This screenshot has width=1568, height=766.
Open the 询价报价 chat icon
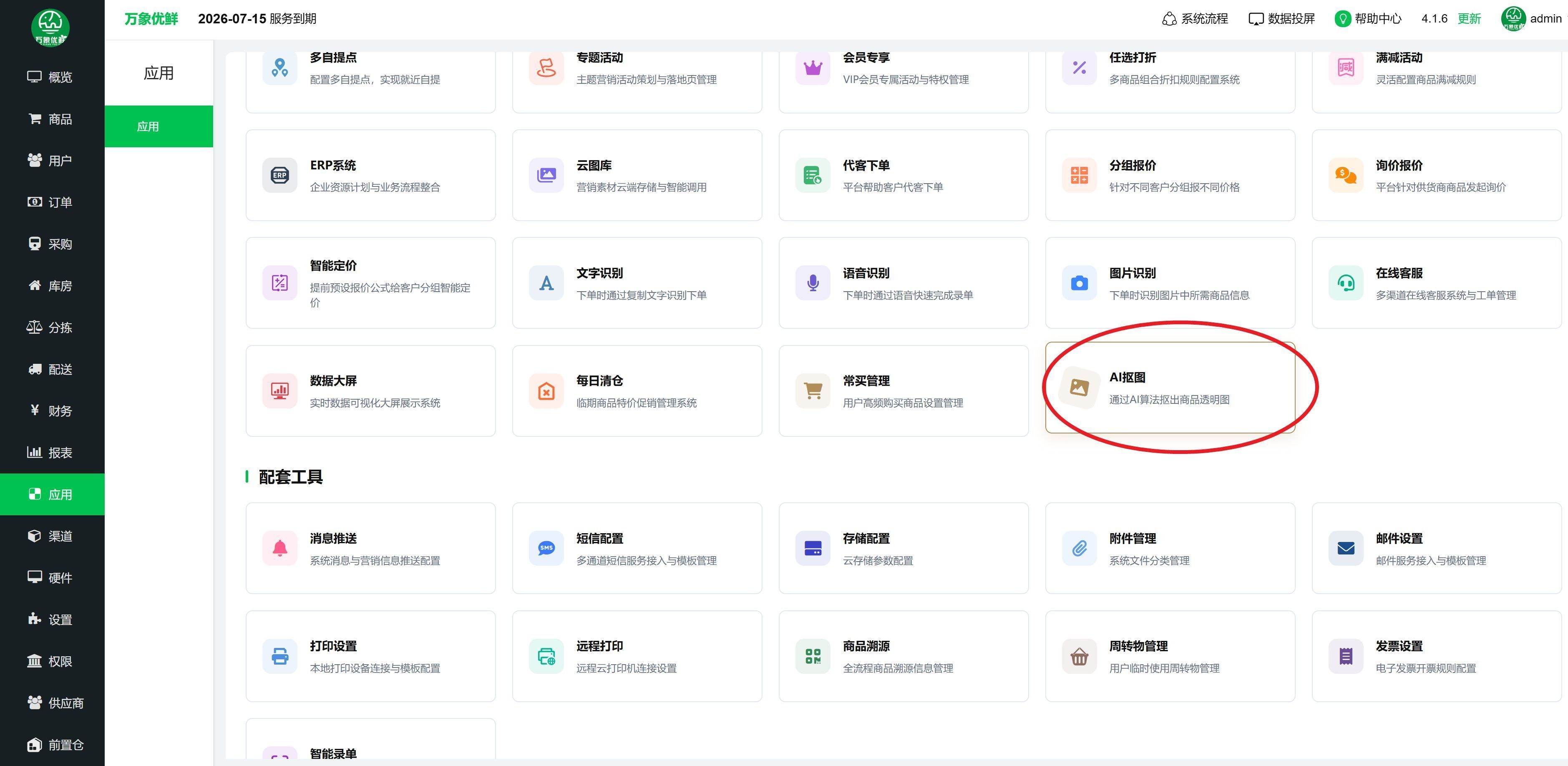(1346, 175)
